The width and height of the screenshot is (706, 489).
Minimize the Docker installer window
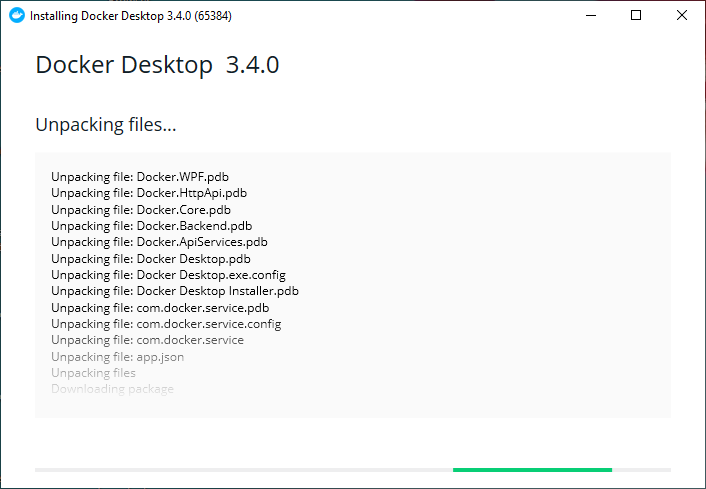click(x=591, y=15)
